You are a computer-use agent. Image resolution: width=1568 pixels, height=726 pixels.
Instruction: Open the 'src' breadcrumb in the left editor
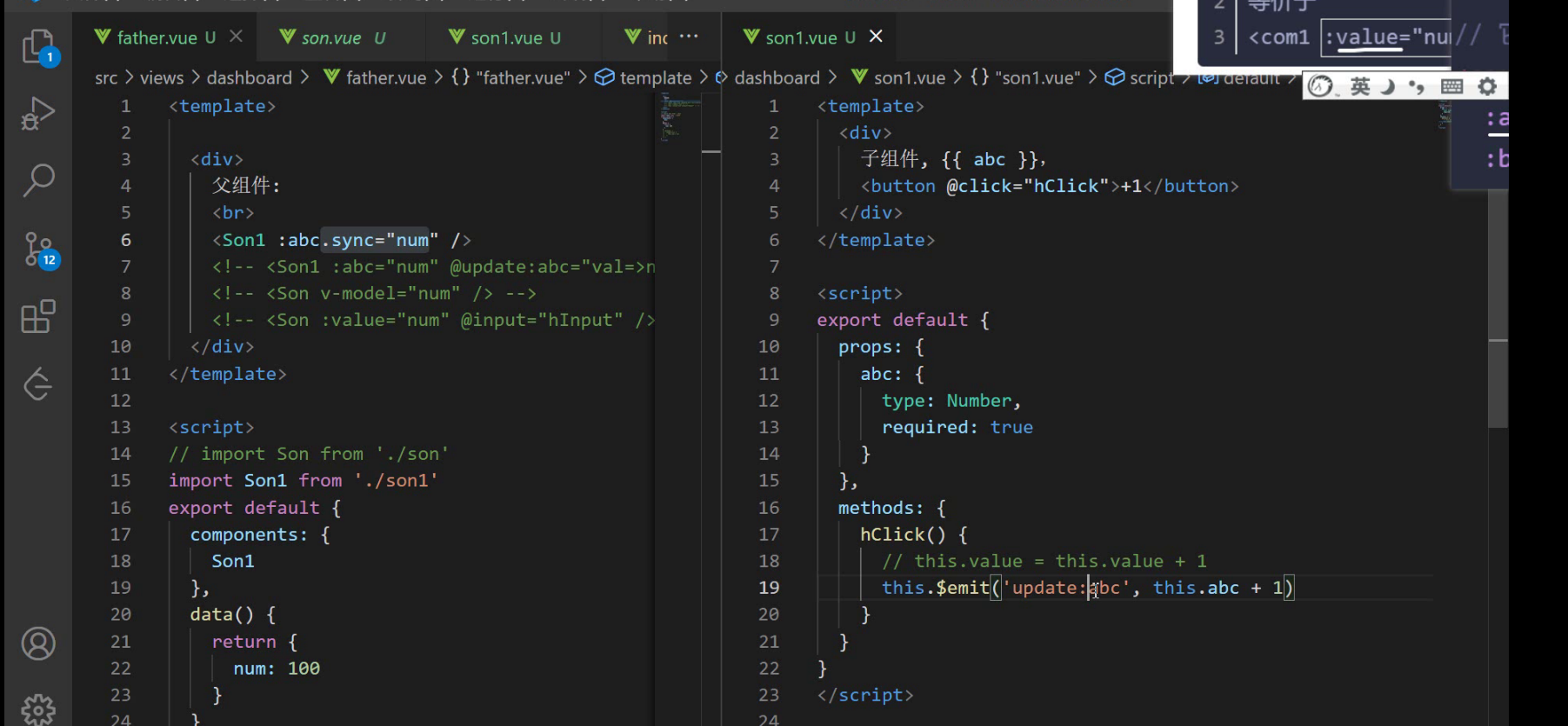[x=106, y=78]
